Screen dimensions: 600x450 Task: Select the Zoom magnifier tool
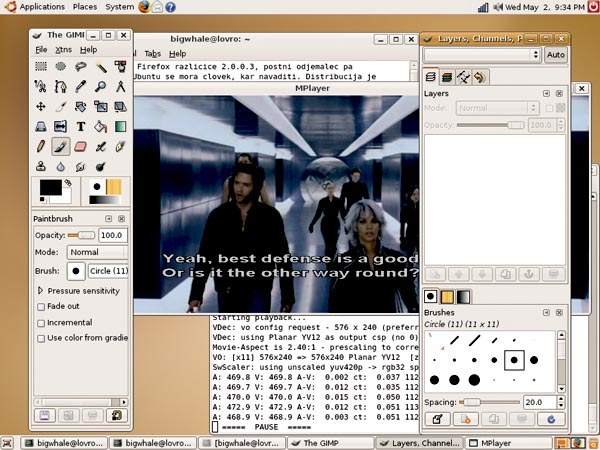coord(101,86)
